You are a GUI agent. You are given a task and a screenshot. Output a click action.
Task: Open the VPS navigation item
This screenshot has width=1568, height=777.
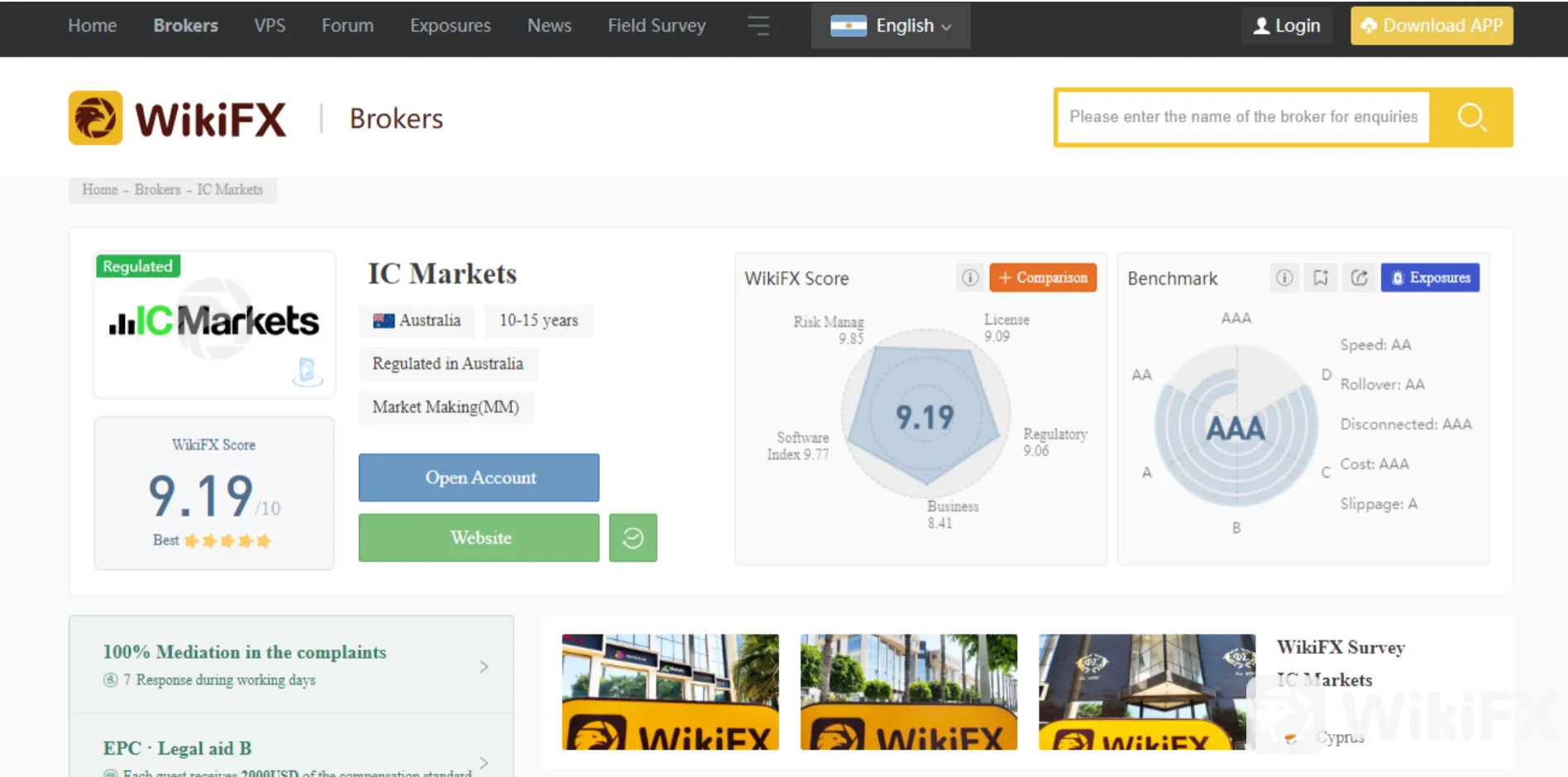coord(270,26)
